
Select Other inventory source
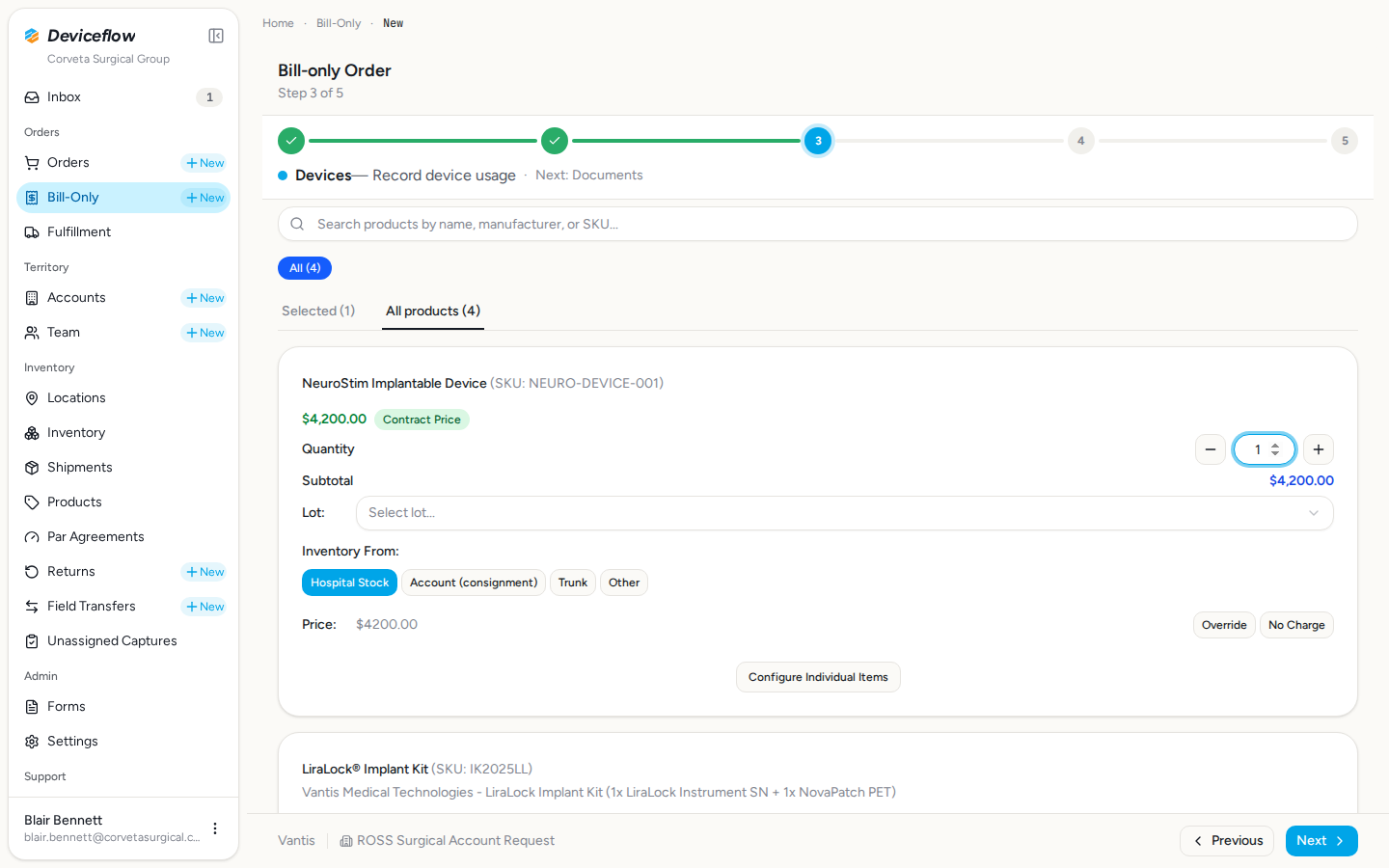pyautogui.click(x=624, y=583)
